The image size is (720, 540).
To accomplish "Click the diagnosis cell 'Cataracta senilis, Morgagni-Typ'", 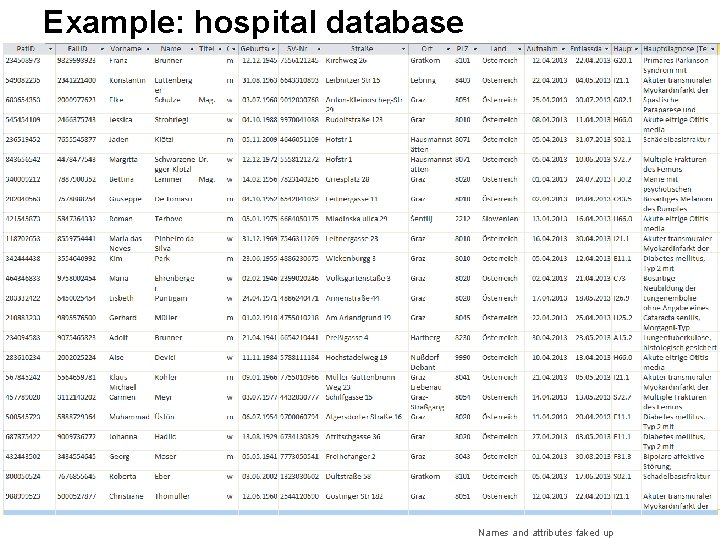I will pyautogui.click(x=671, y=323).
